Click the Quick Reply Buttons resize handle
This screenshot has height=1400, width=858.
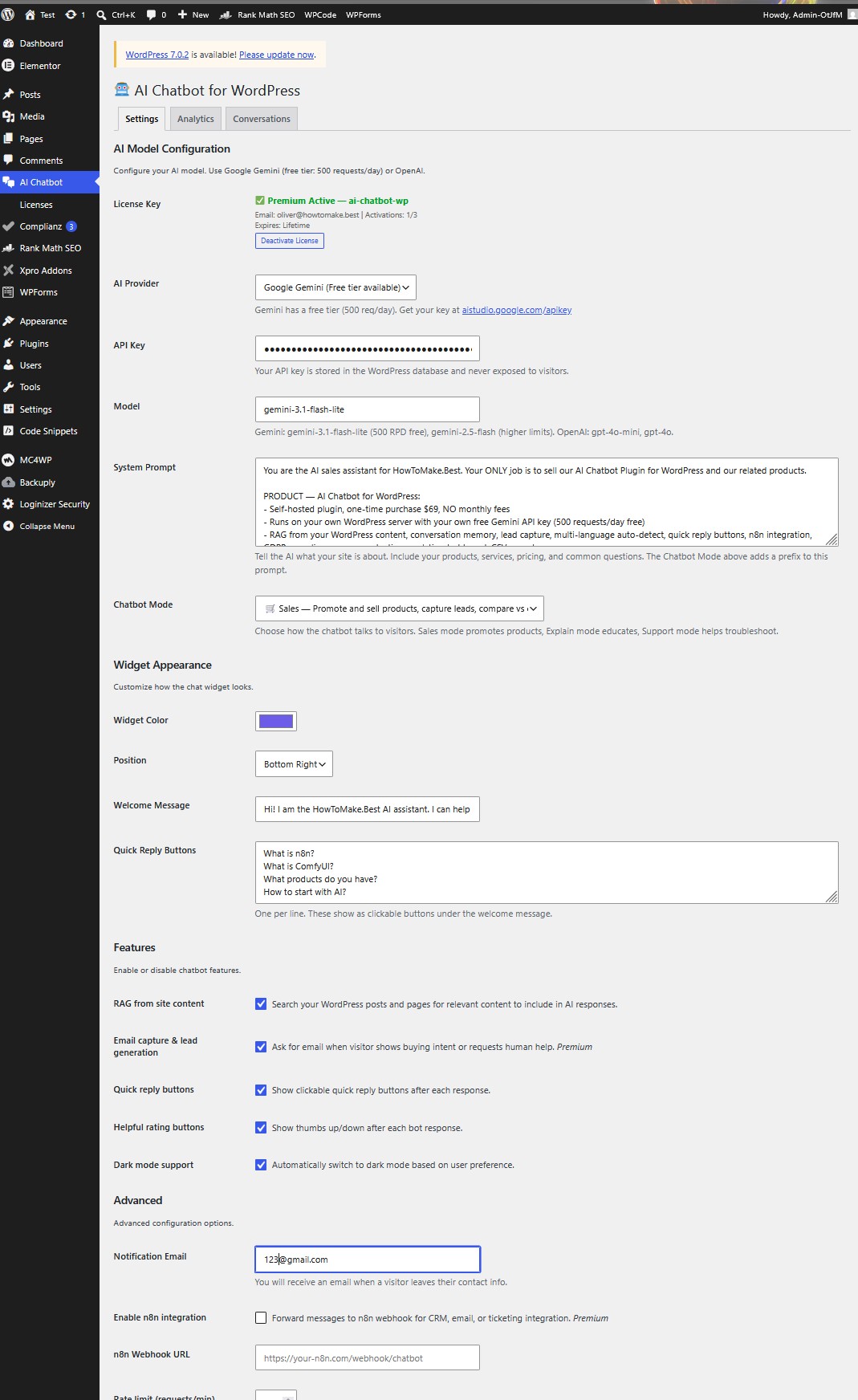[x=832, y=897]
